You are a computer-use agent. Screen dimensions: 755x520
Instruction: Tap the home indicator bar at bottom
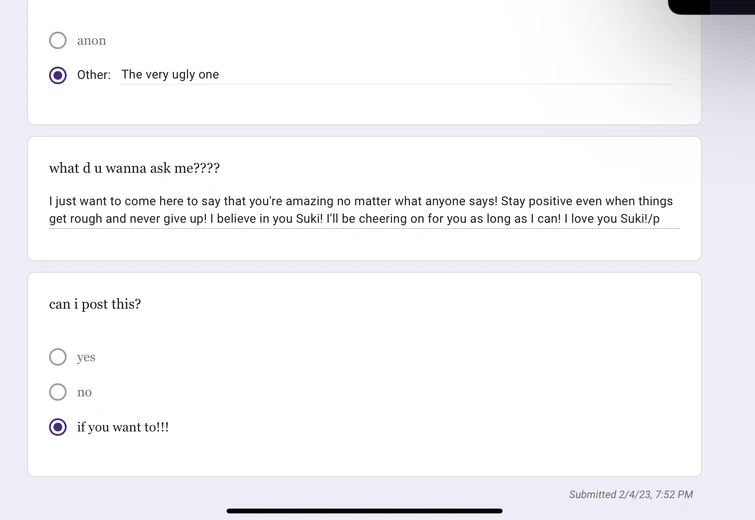coord(364,511)
